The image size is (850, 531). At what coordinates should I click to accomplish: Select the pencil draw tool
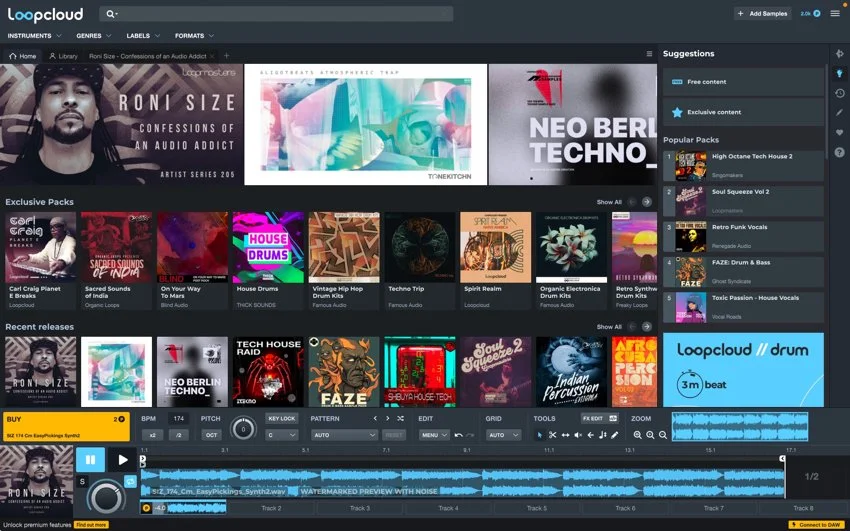pyautogui.click(x=615, y=435)
